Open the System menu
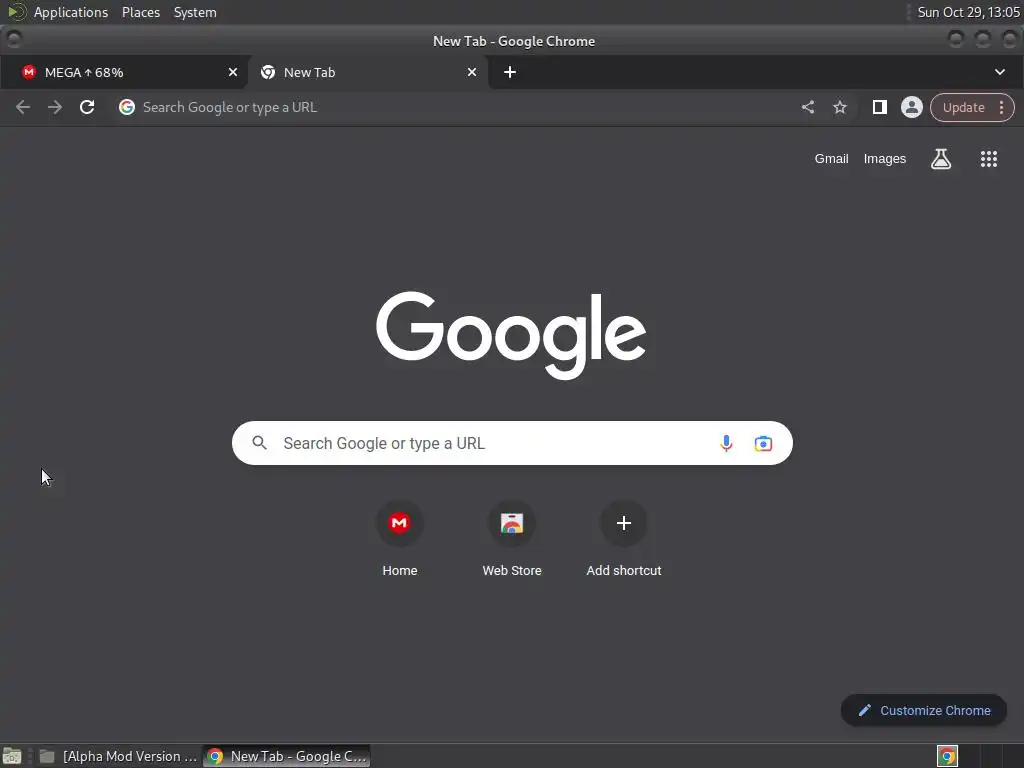 click(x=195, y=12)
